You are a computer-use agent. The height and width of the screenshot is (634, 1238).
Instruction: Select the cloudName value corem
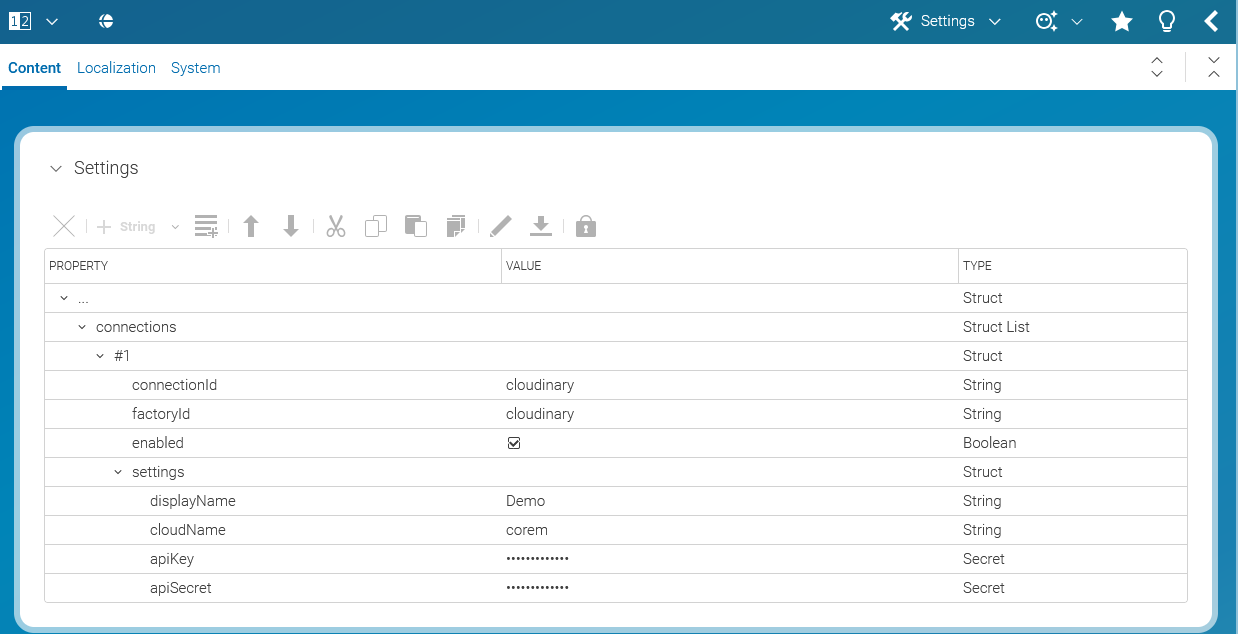527,530
